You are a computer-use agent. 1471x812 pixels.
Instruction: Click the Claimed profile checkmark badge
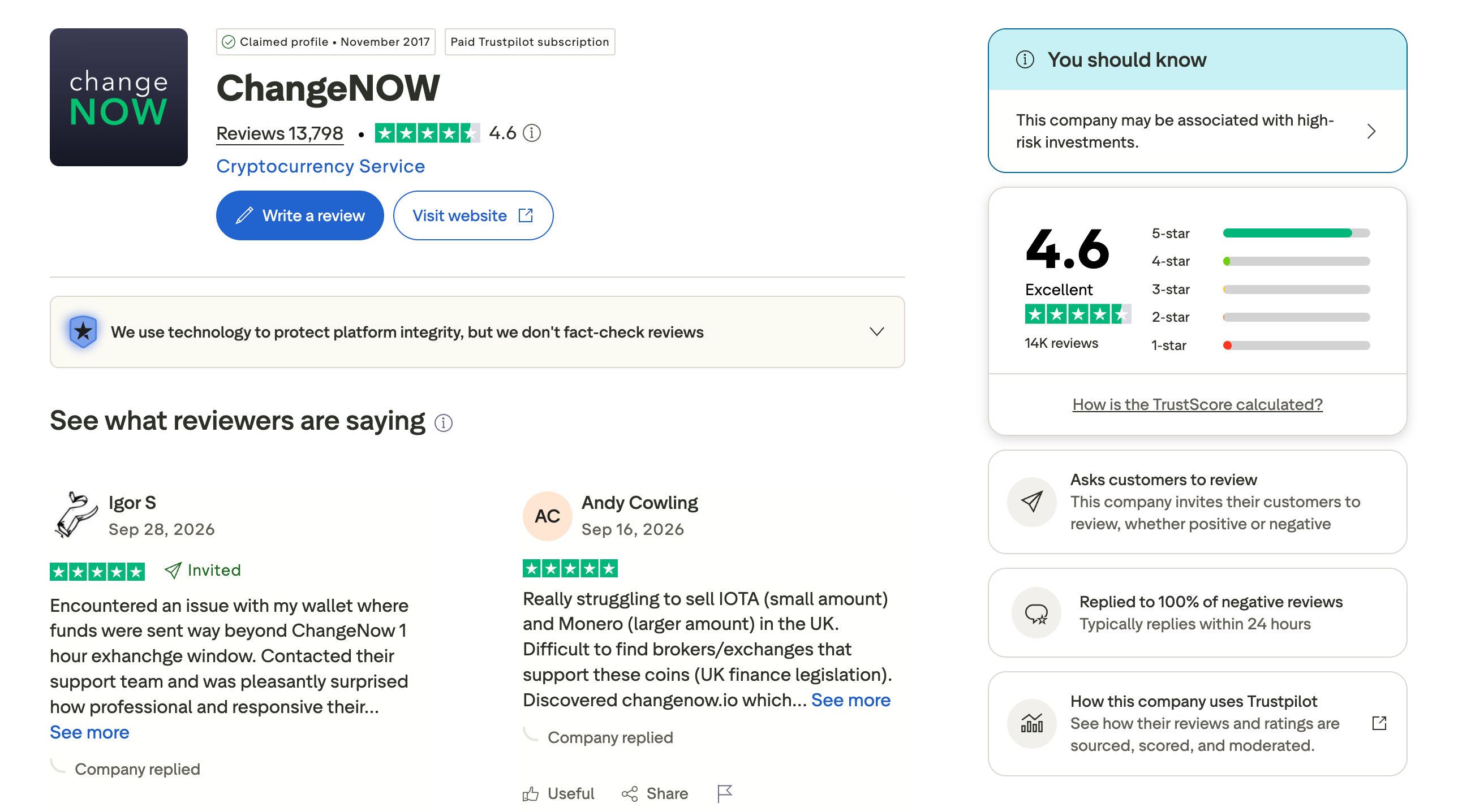click(x=325, y=42)
